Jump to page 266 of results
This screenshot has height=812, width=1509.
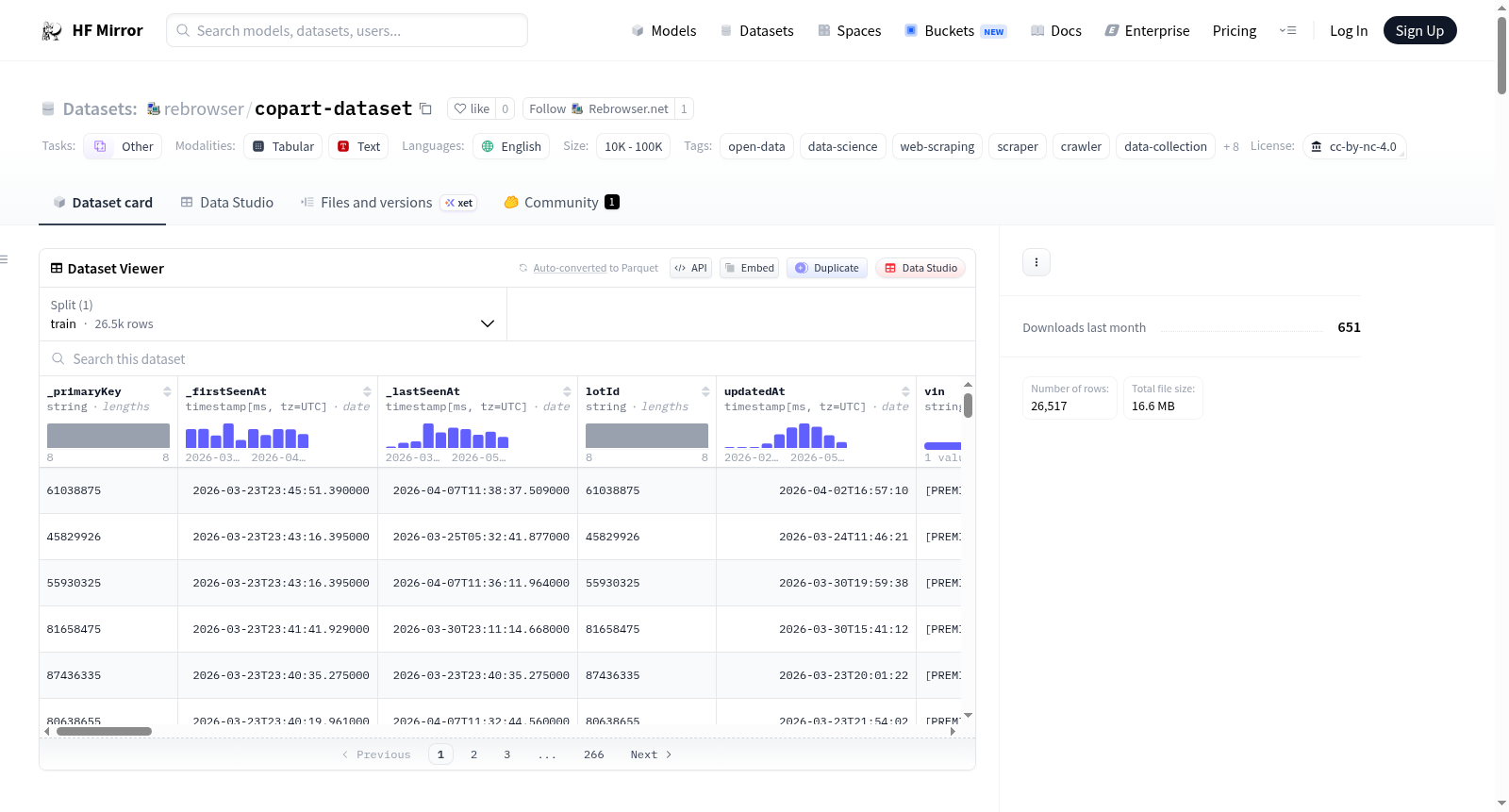coord(594,754)
